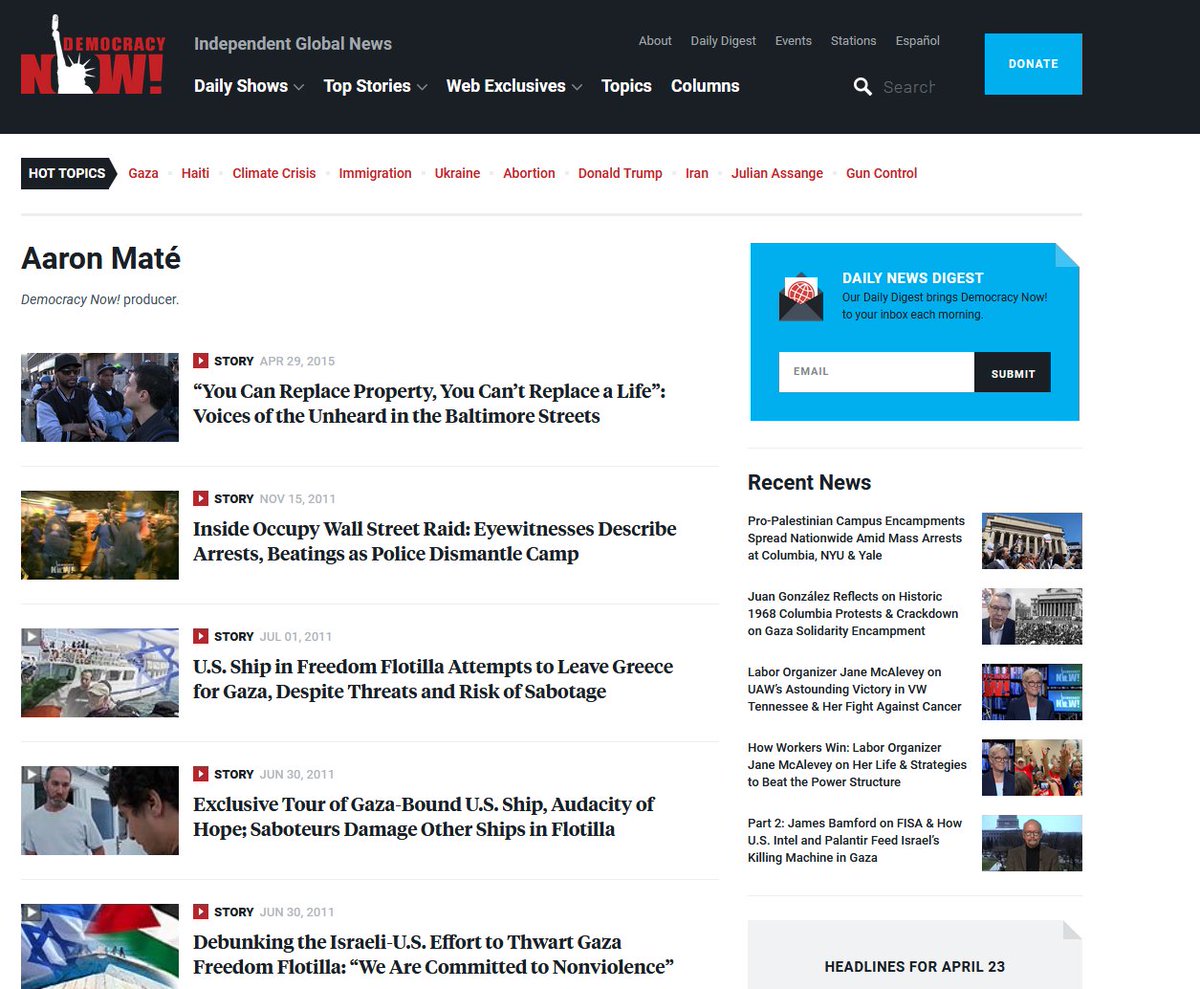The image size is (1200, 989).
Task: Open the Exclusive Tour of Gaza-Bound Ship headline
Action: (424, 817)
